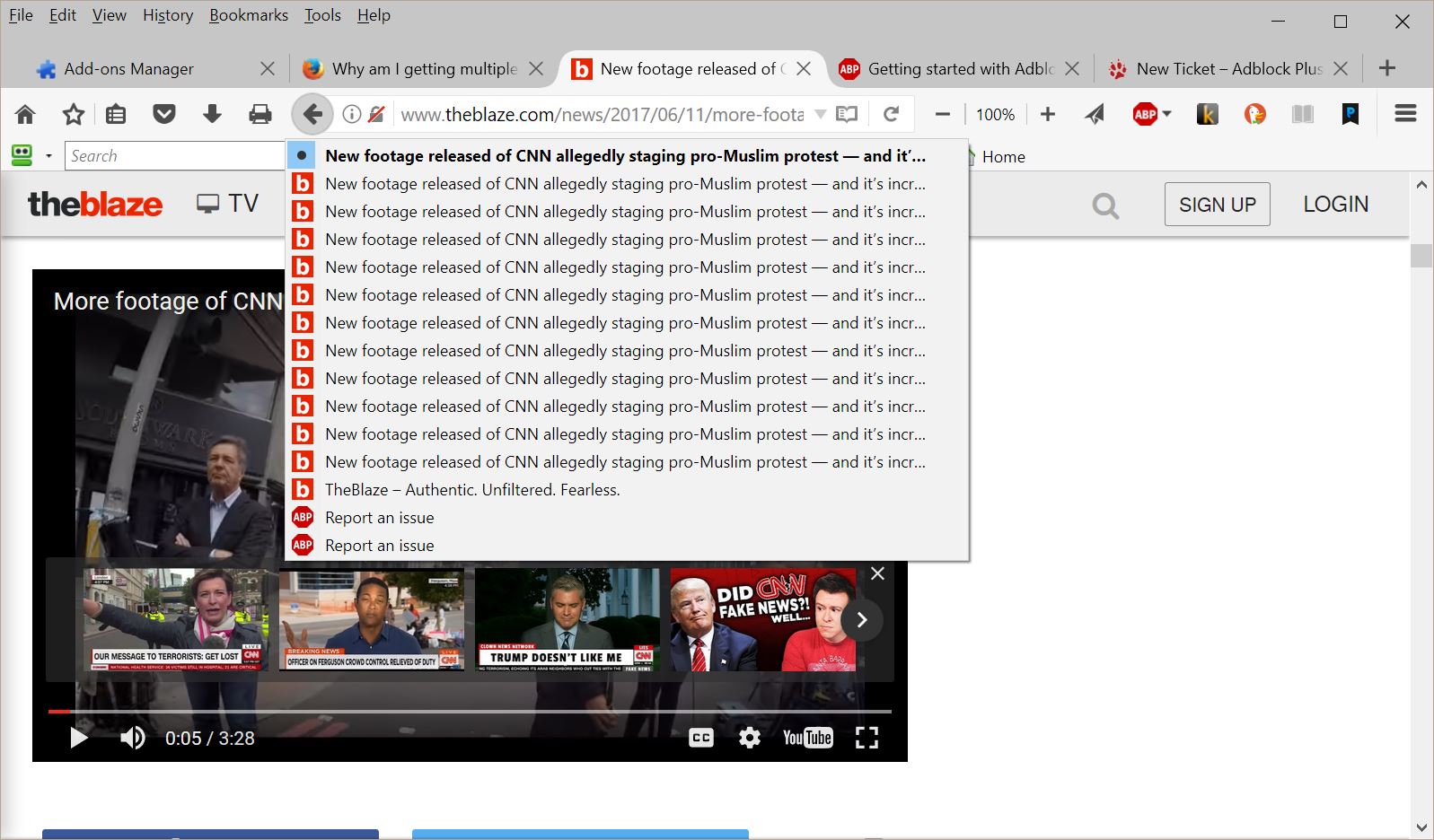Close the Add-ons Manager tab
This screenshot has width=1434, height=840.
(267, 68)
